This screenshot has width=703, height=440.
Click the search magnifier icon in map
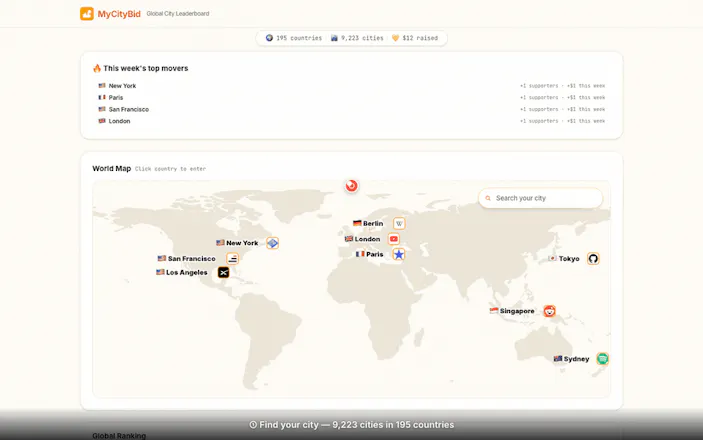tap(488, 198)
